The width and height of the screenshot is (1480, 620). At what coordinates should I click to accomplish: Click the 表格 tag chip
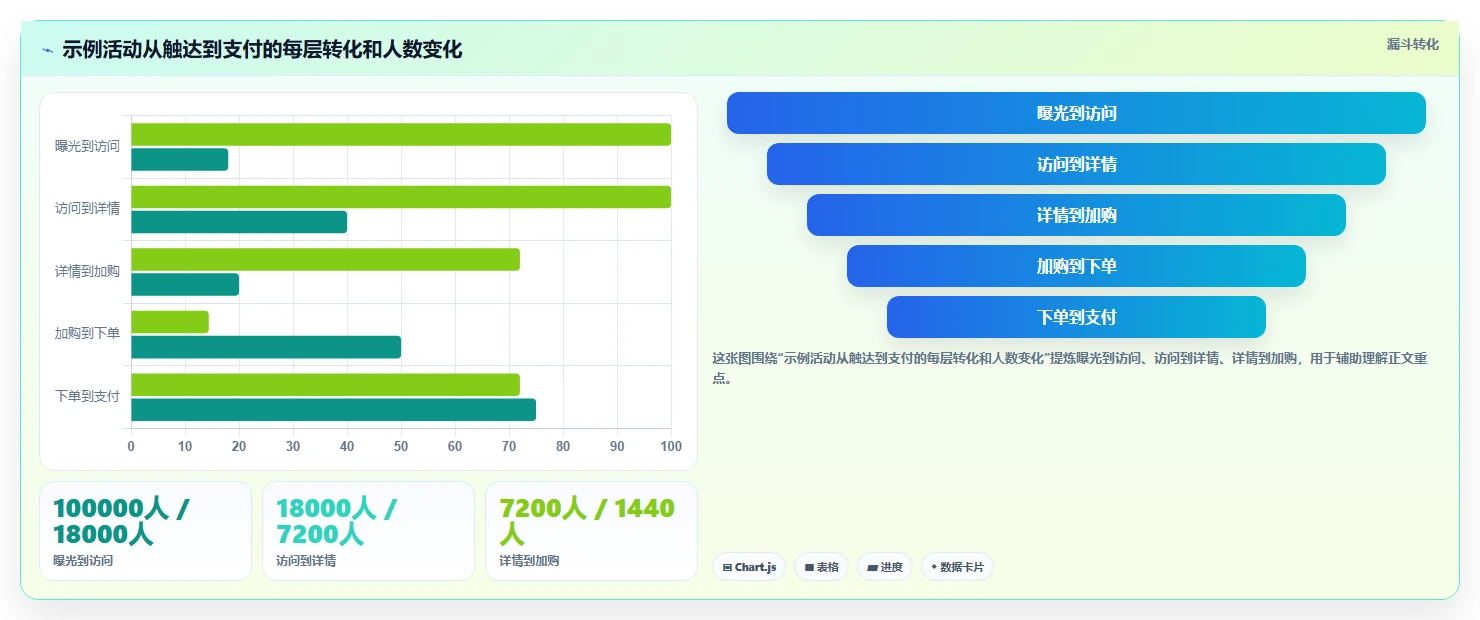click(x=821, y=567)
